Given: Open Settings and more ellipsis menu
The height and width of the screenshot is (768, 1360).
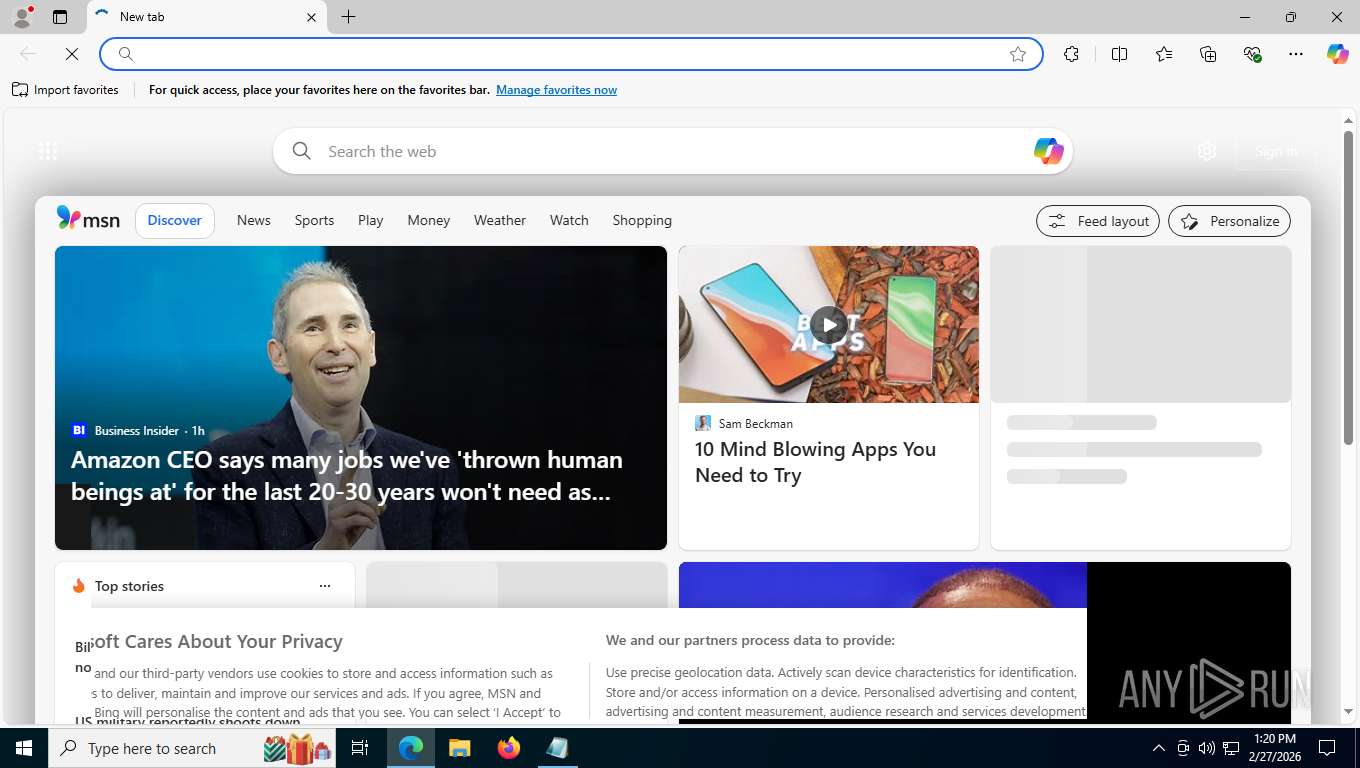Looking at the screenshot, I should point(1296,54).
